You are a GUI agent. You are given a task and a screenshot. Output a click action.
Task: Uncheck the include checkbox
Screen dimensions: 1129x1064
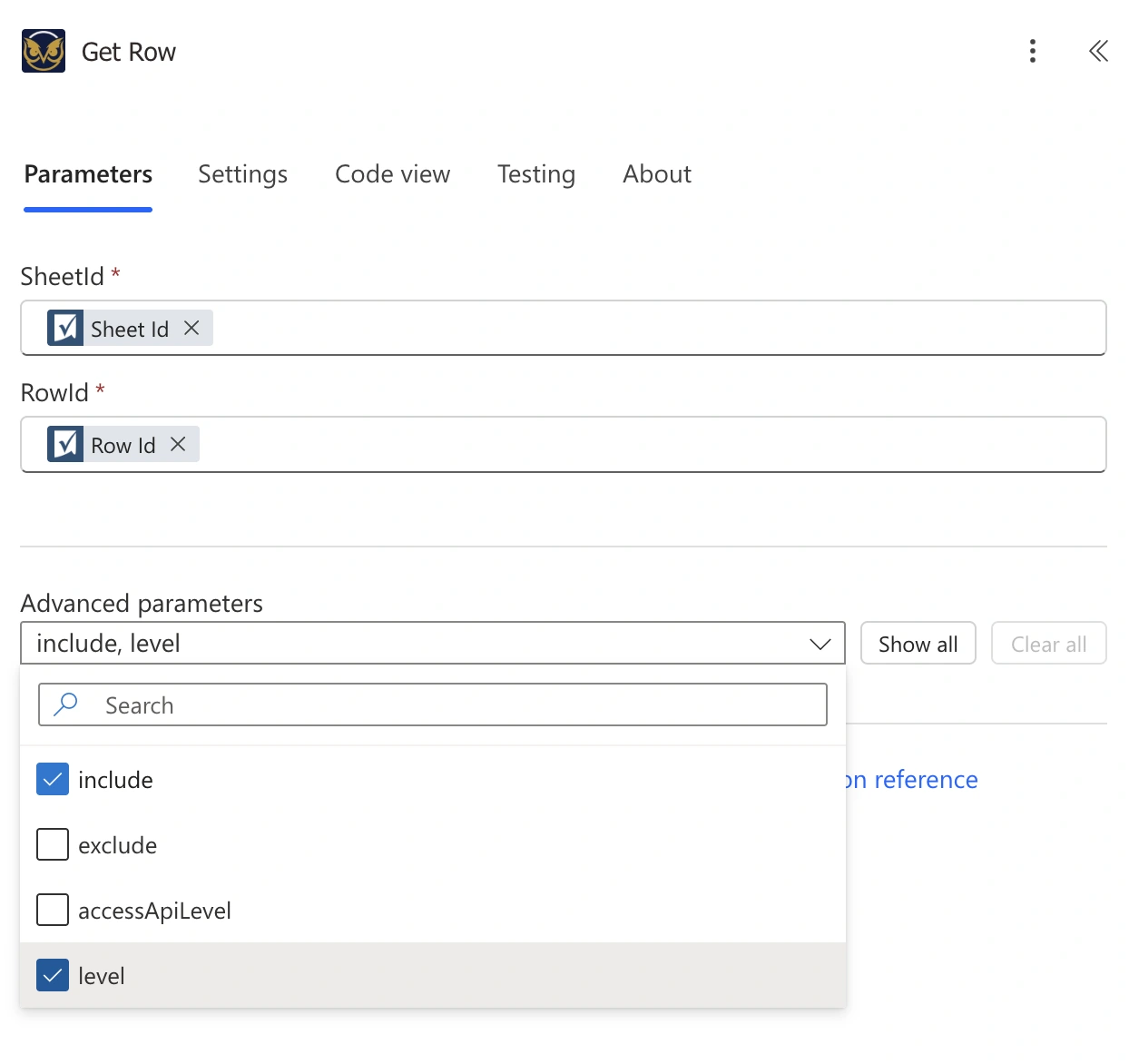[53, 779]
